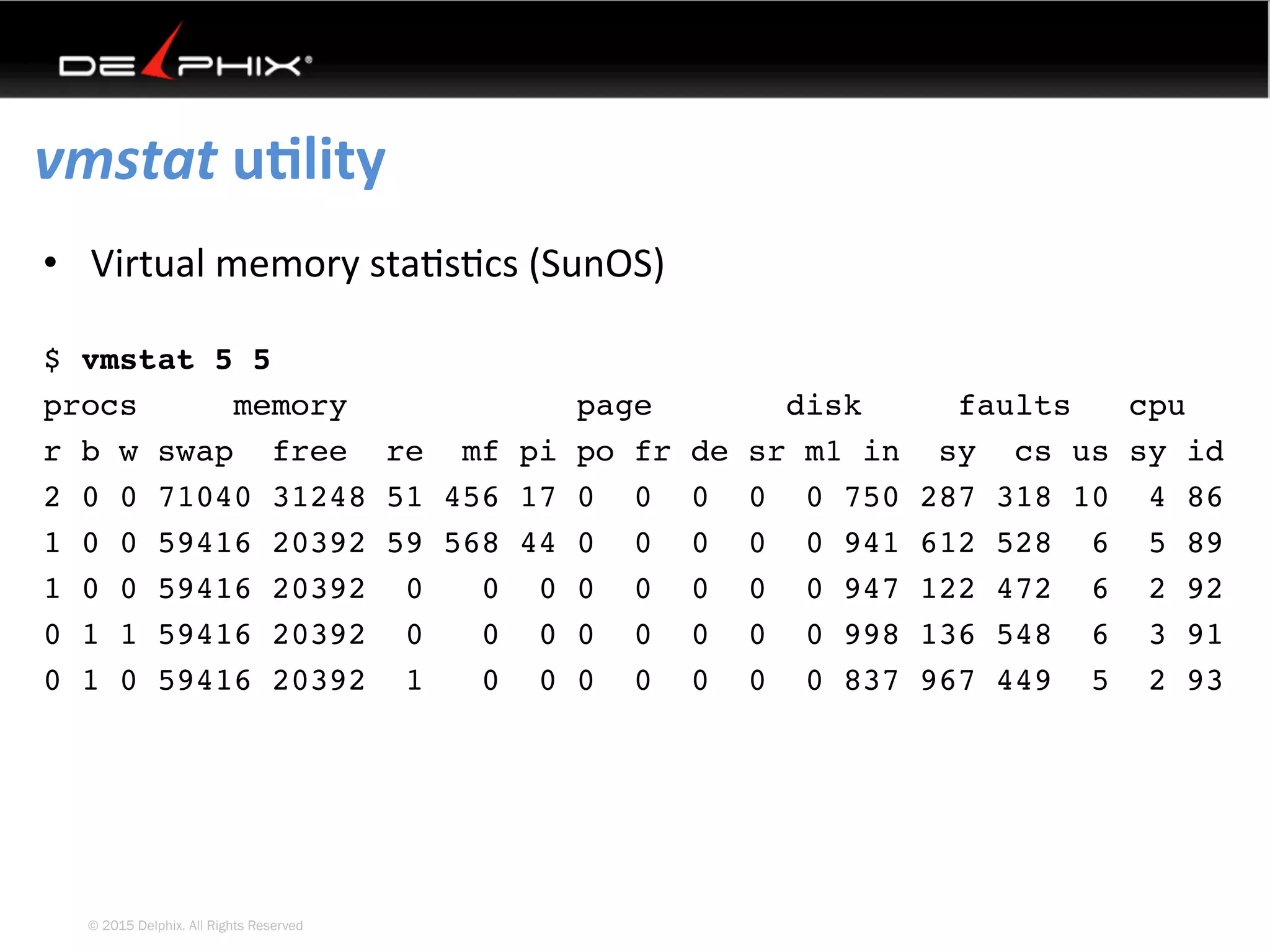Screen dimensions: 1270x952
Task: Click the 'sr' column header
Action: (766, 452)
